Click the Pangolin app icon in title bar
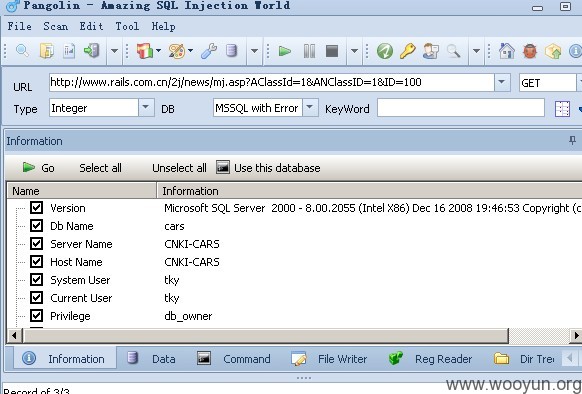Viewport: 582px width, 394px height. 13,6
